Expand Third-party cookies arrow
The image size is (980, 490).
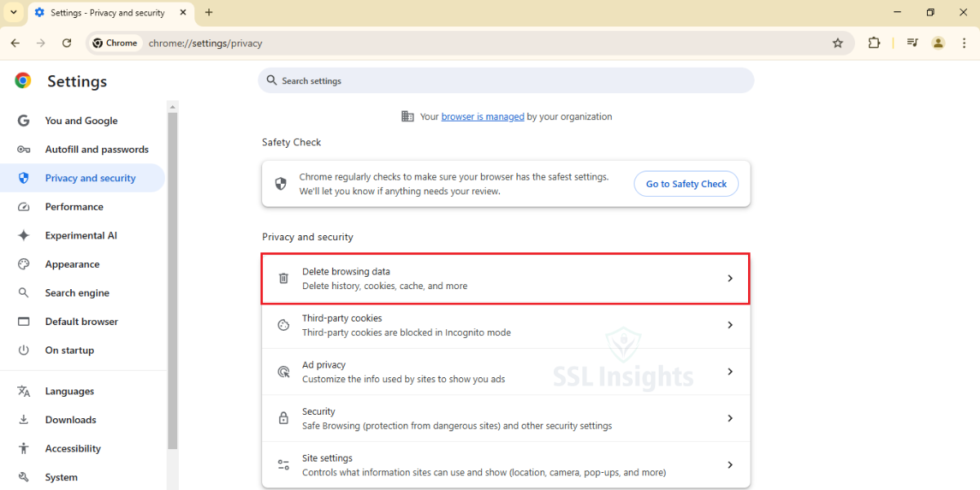729,325
